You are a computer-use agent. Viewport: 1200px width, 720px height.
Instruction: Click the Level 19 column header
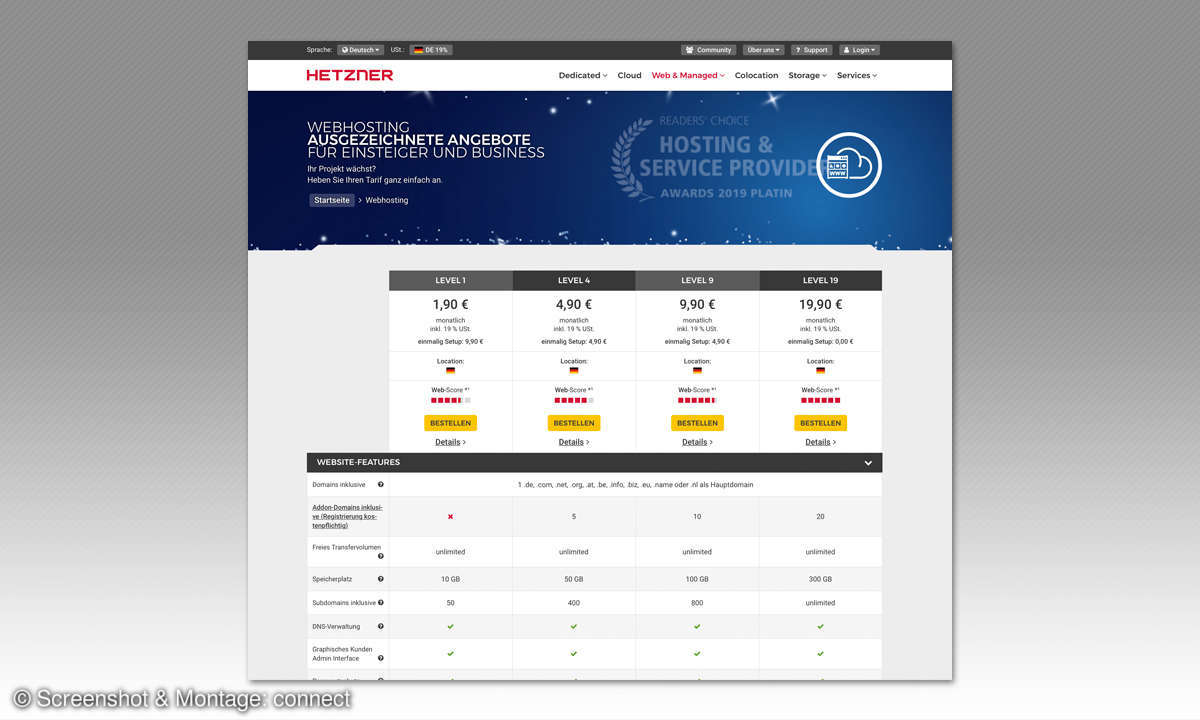click(821, 281)
